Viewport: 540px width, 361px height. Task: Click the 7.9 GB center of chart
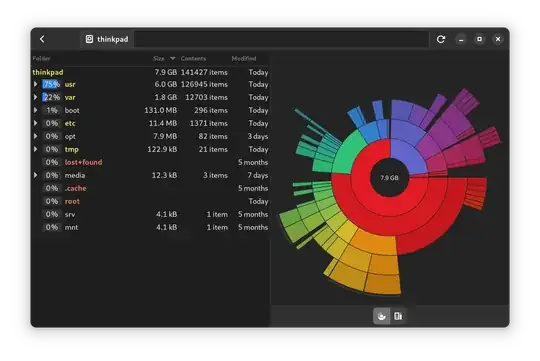pos(389,178)
